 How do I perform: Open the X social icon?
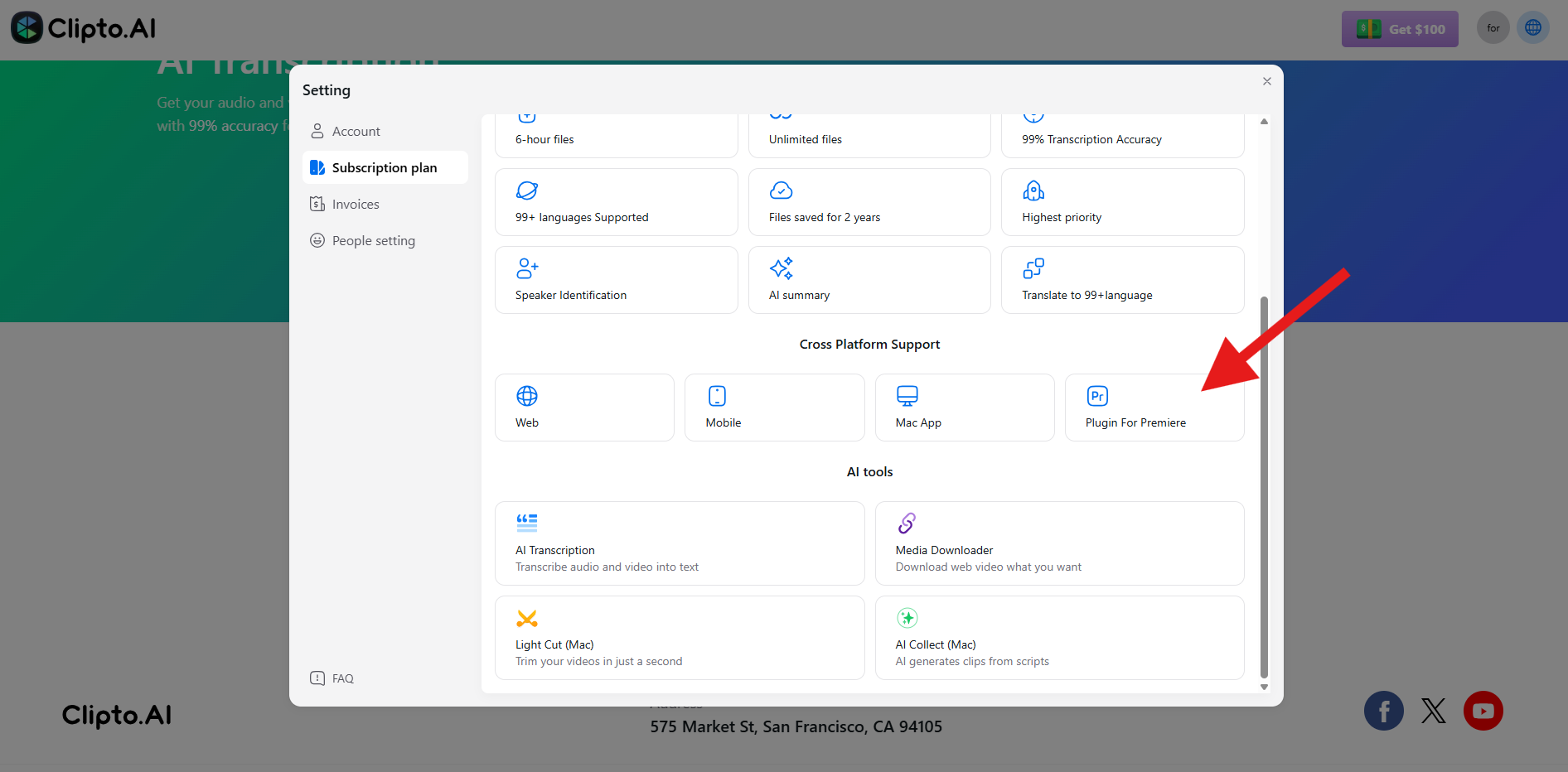pos(1434,711)
